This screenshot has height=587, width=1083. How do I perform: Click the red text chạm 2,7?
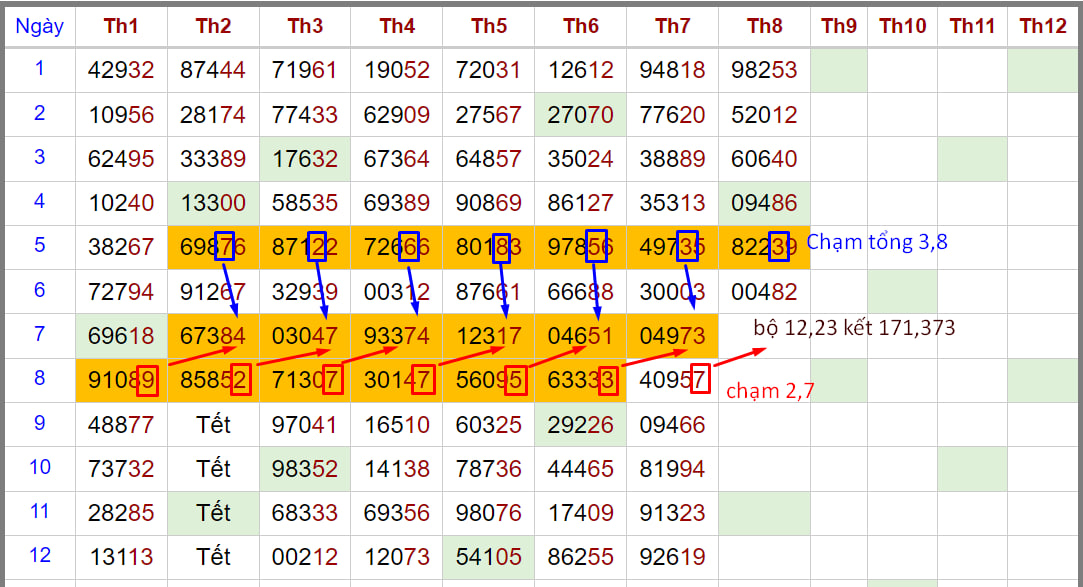coord(770,391)
